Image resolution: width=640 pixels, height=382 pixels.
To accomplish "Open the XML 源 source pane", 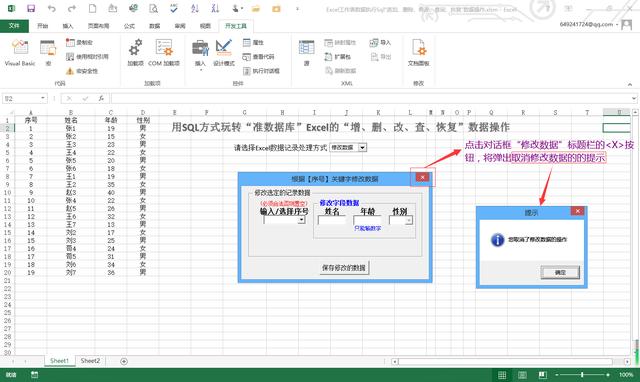I will [306, 52].
